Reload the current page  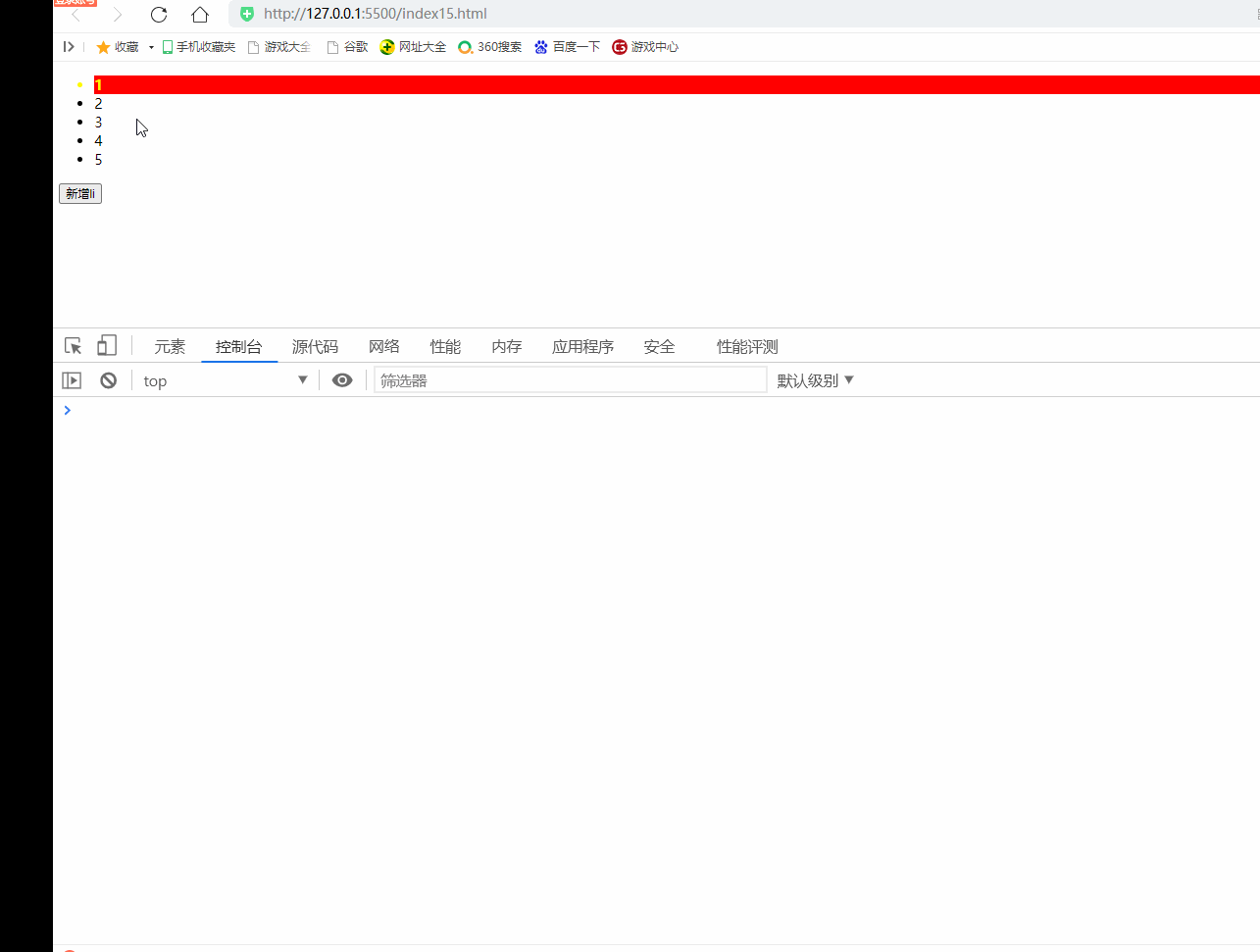point(159,14)
